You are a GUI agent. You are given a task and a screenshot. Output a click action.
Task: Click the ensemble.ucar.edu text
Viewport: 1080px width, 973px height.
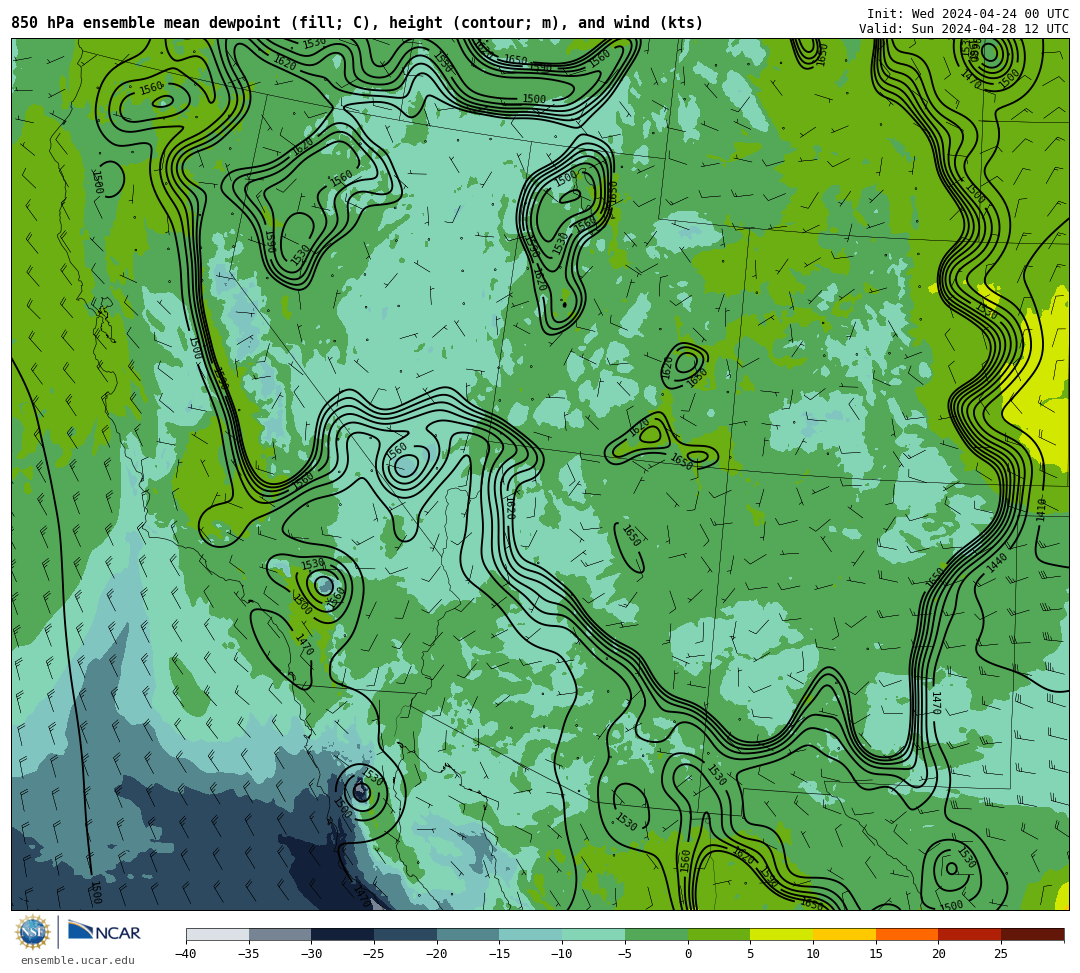coord(78,960)
